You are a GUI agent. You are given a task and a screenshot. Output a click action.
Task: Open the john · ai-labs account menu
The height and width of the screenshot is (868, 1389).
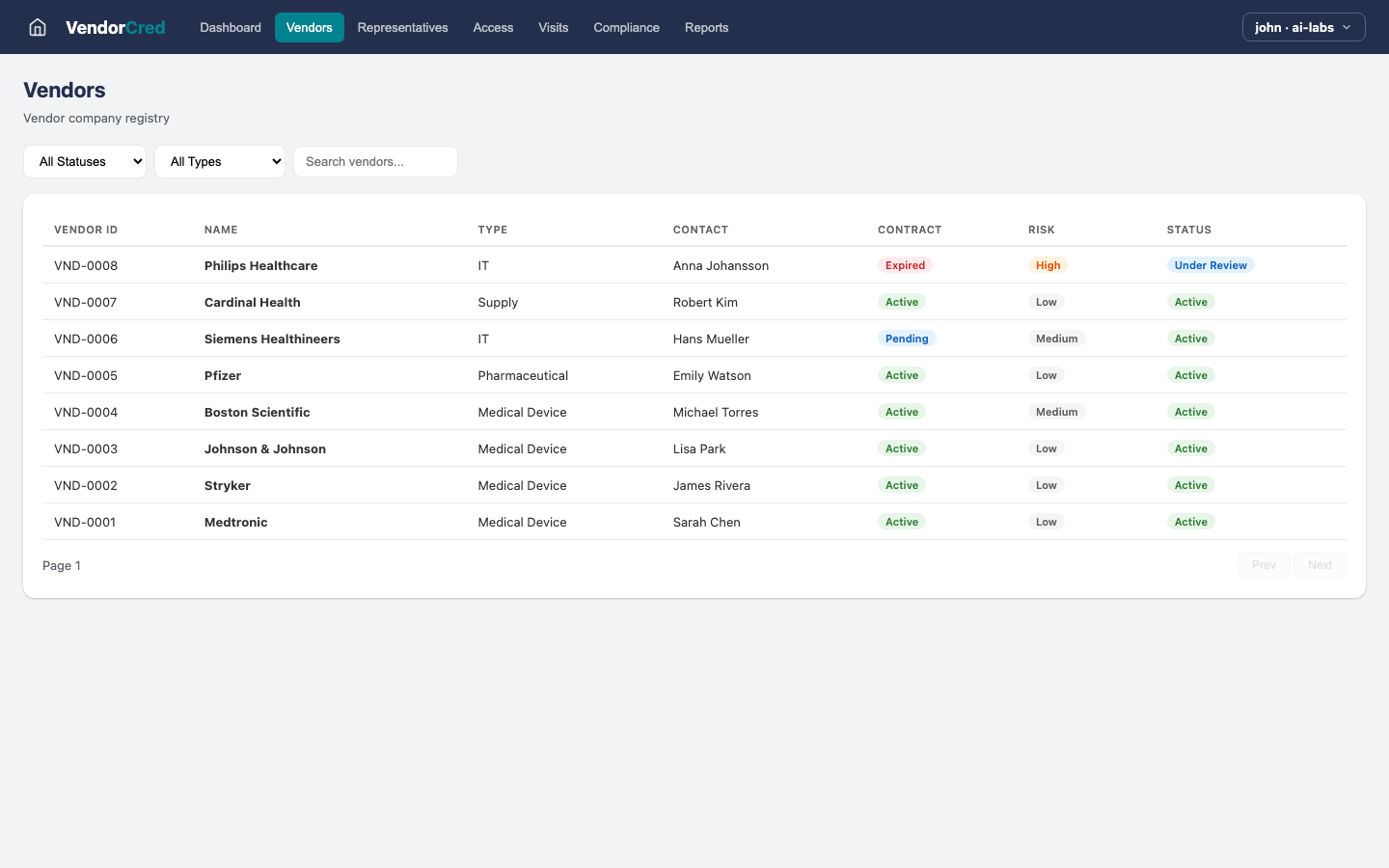[x=1302, y=27]
